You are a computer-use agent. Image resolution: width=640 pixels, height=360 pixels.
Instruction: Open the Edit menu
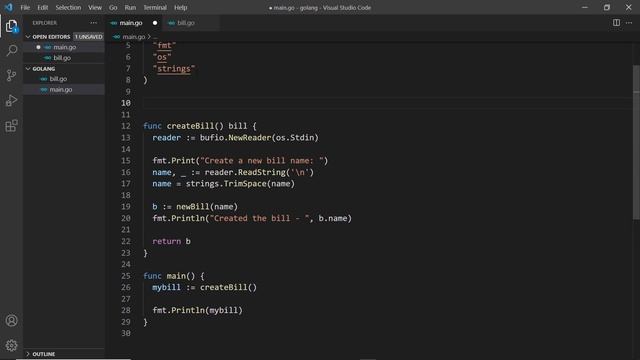42,7
